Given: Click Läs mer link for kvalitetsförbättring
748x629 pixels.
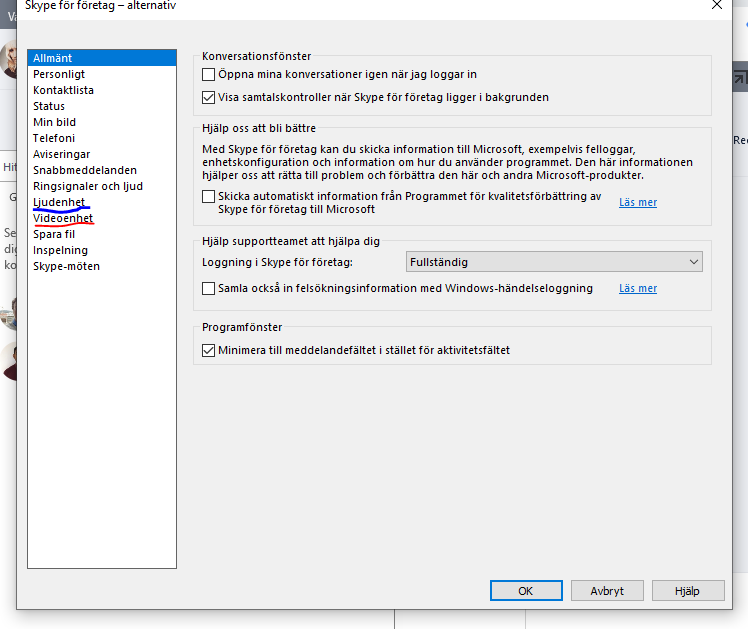Looking at the screenshot, I should pos(638,202).
